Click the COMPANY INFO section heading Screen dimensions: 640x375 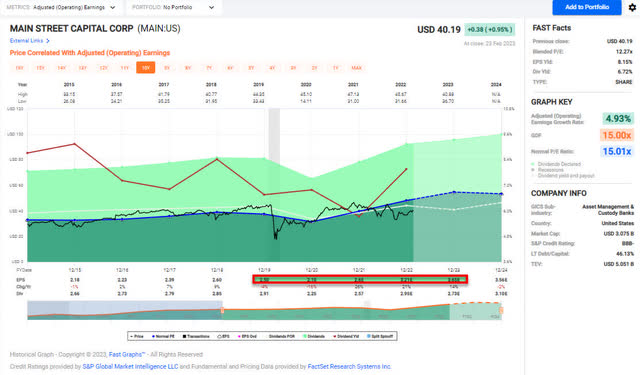pos(558,193)
